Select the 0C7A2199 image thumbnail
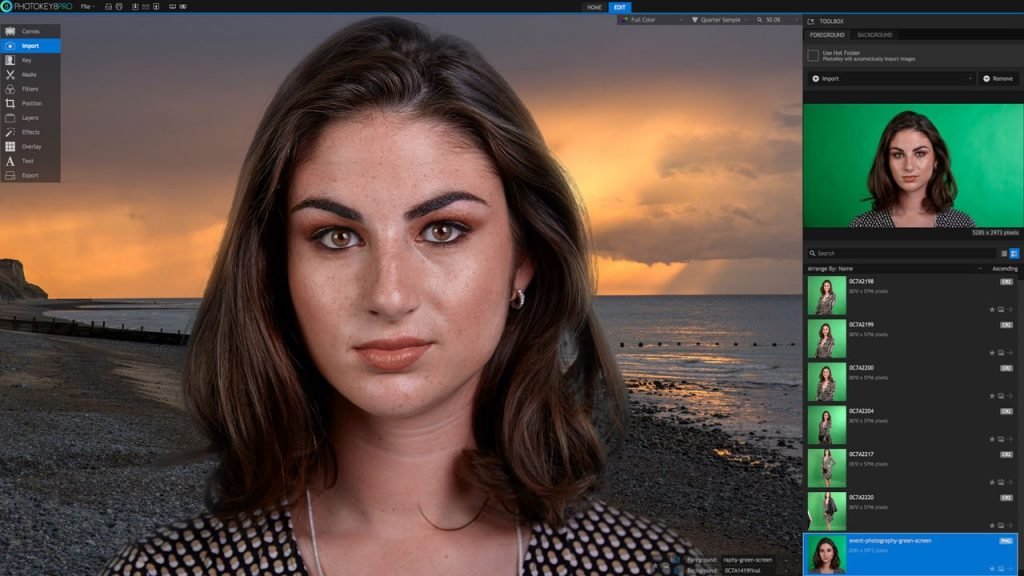The width and height of the screenshot is (1024, 576). 826,338
